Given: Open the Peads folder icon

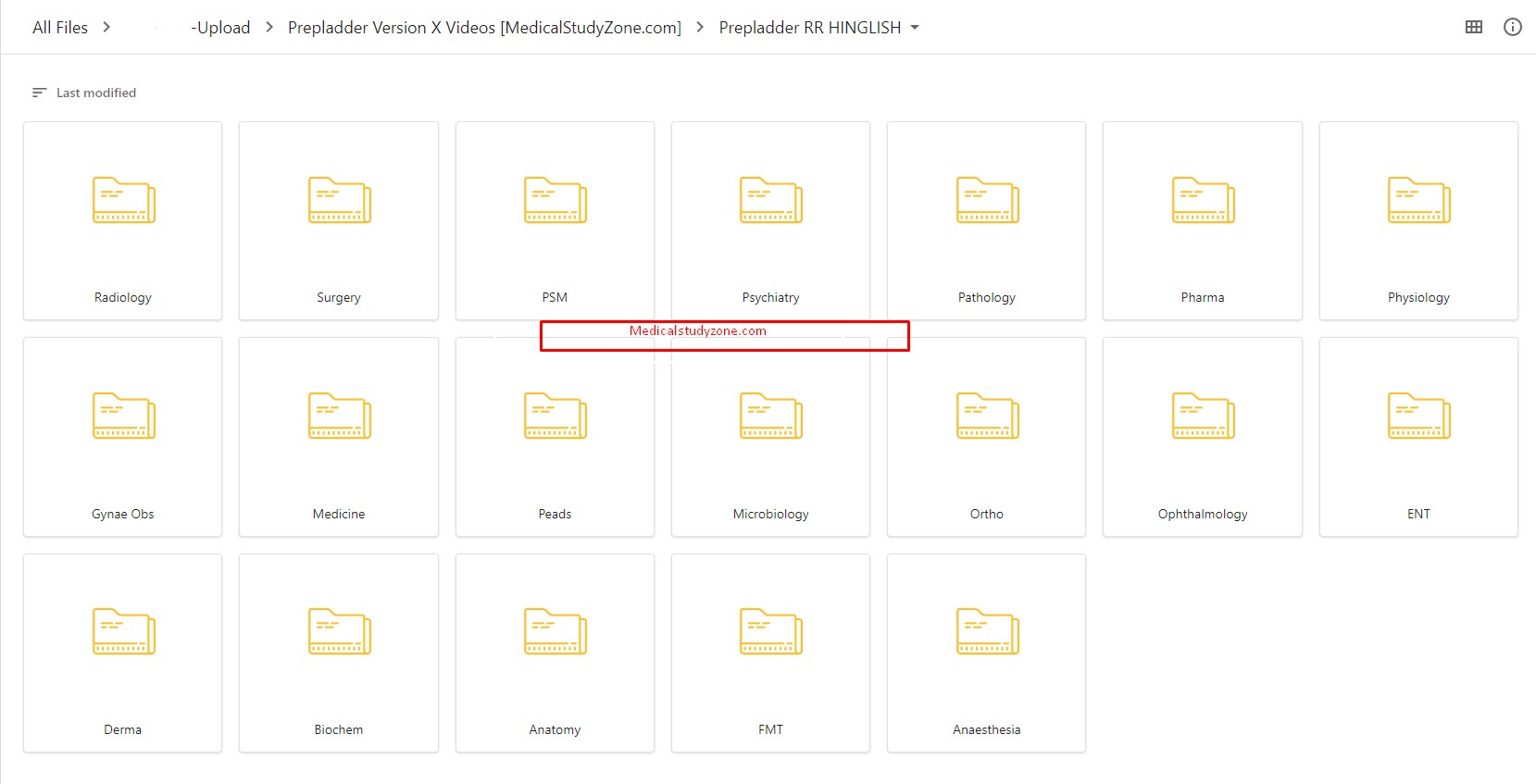Looking at the screenshot, I should coord(555,416).
